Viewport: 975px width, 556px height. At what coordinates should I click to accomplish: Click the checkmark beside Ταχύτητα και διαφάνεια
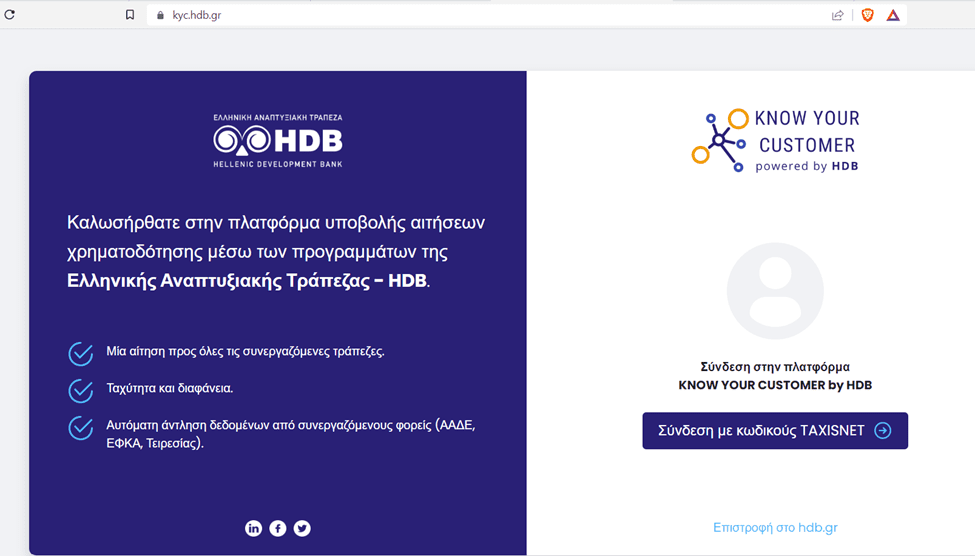81,391
